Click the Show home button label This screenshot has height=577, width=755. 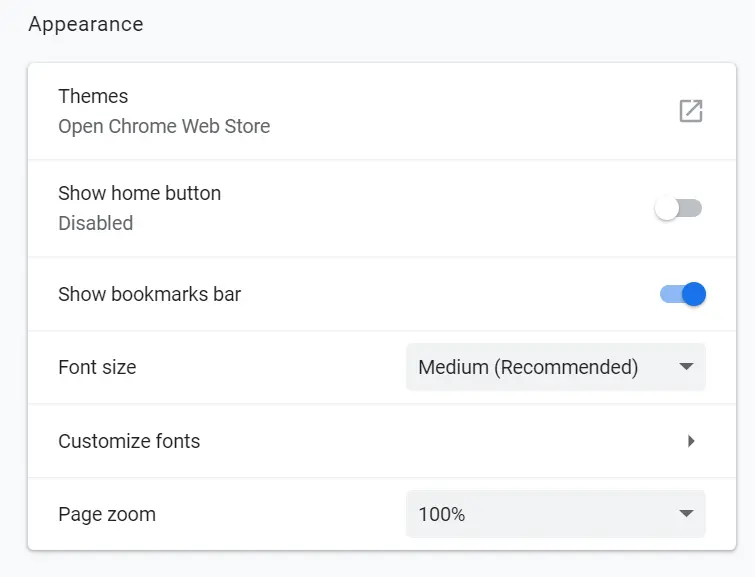click(x=140, y=193)
